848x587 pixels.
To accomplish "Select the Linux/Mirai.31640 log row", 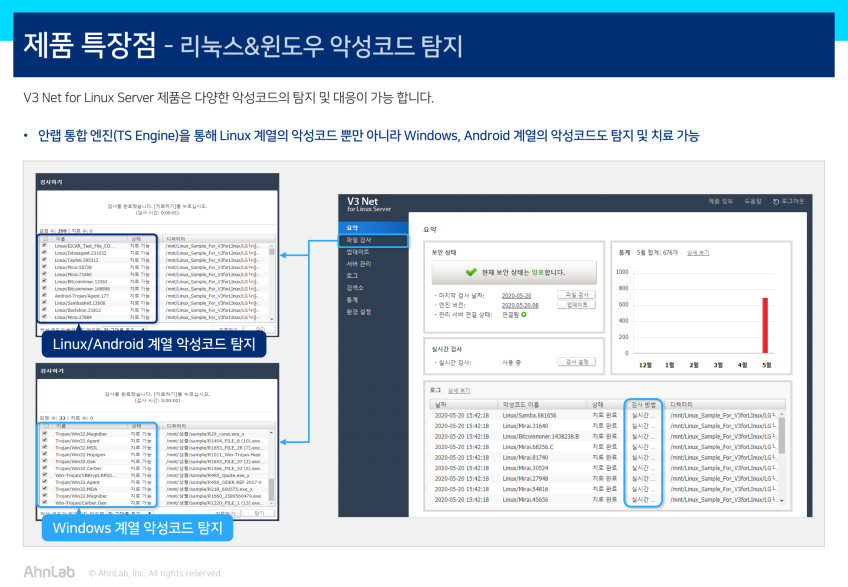I will tap(604, 426).
